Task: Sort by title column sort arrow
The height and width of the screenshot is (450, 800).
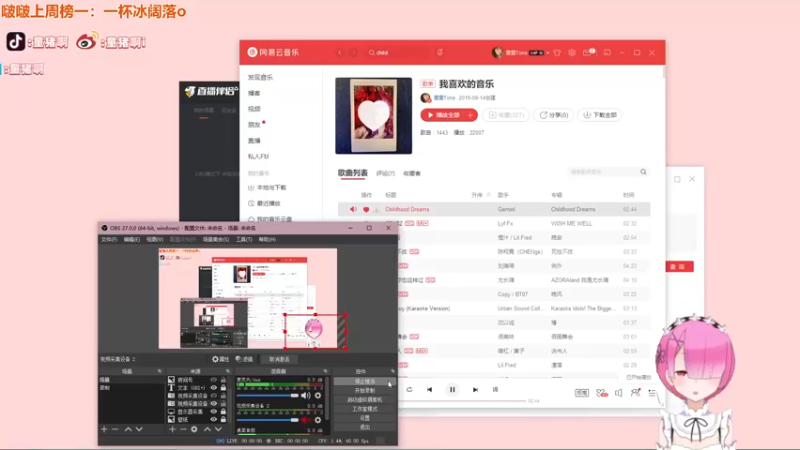Action: [488, 195]
